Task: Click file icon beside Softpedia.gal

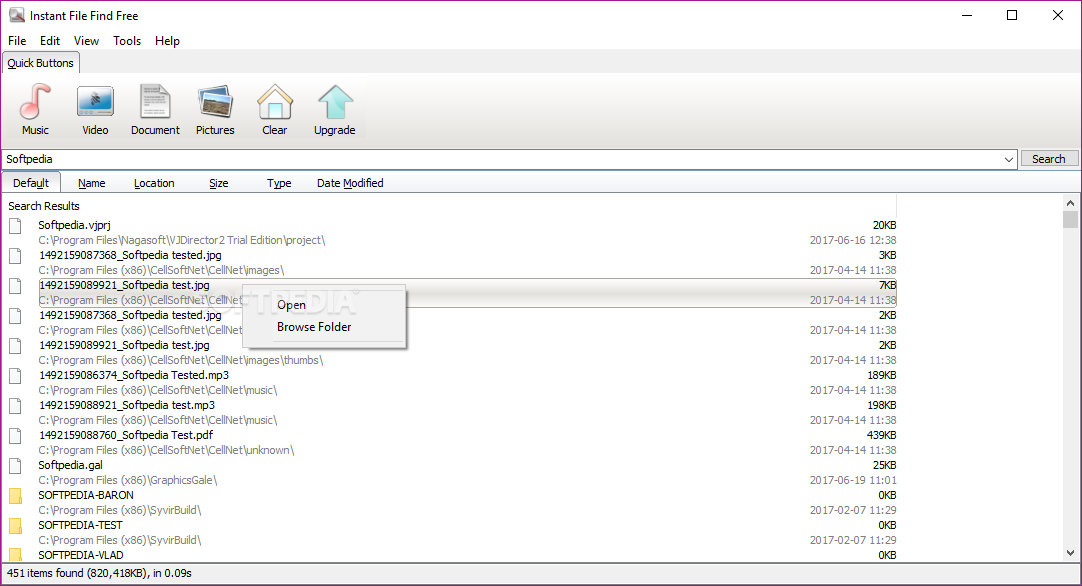Action: click(x=15, y=466)
